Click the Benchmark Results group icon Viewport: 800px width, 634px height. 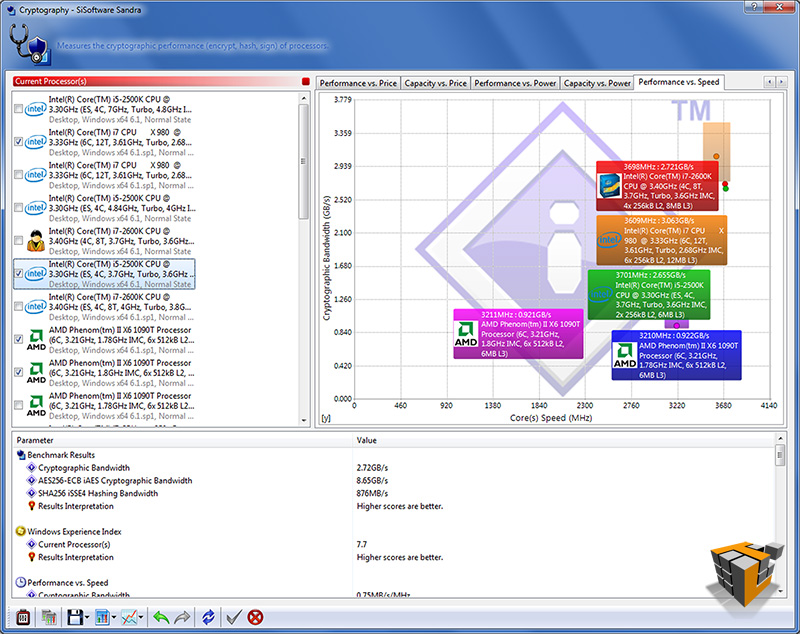pyautogui.click(x=21, y=454)
